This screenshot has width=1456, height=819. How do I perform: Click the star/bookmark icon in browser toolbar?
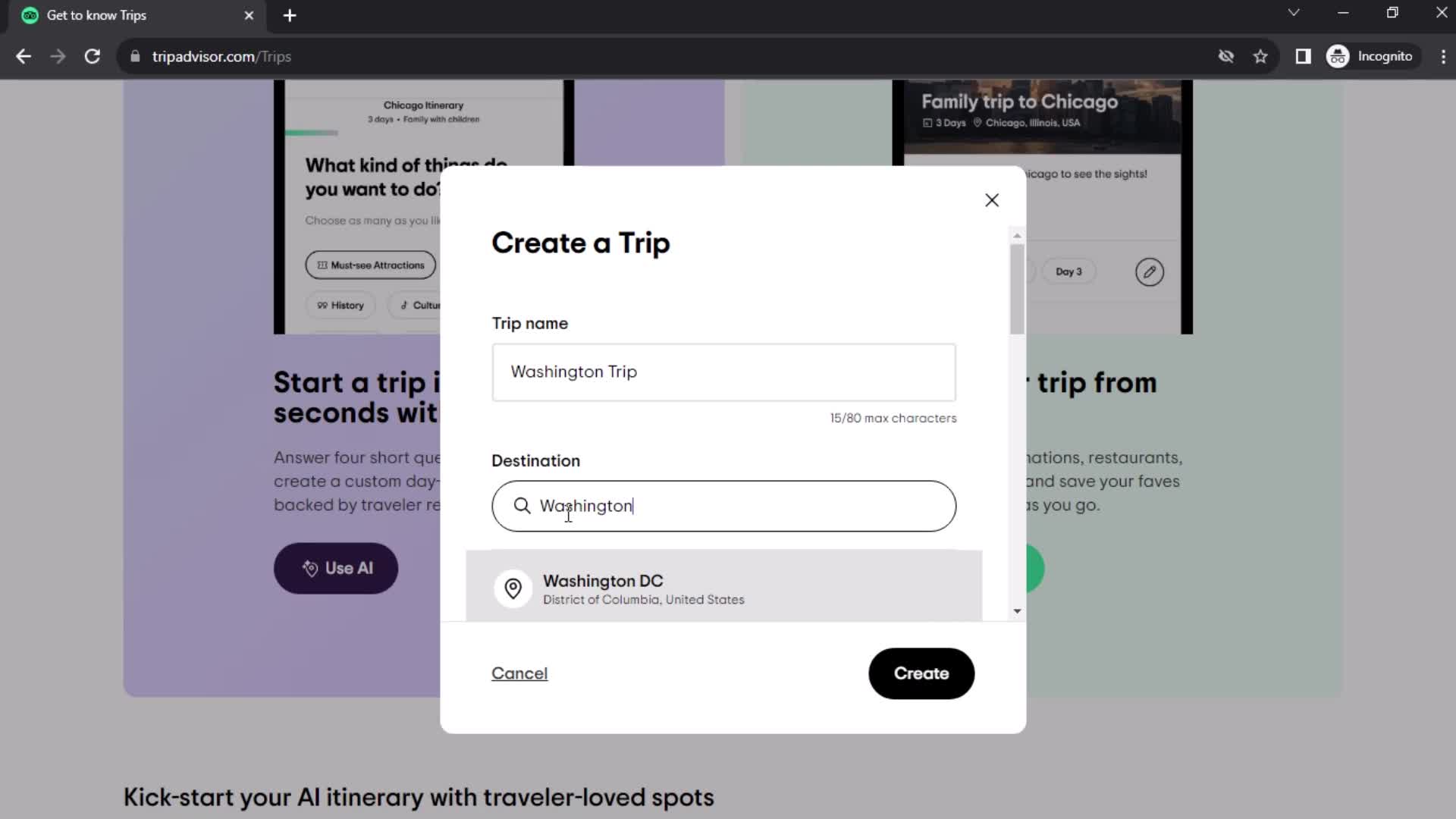1262,56
